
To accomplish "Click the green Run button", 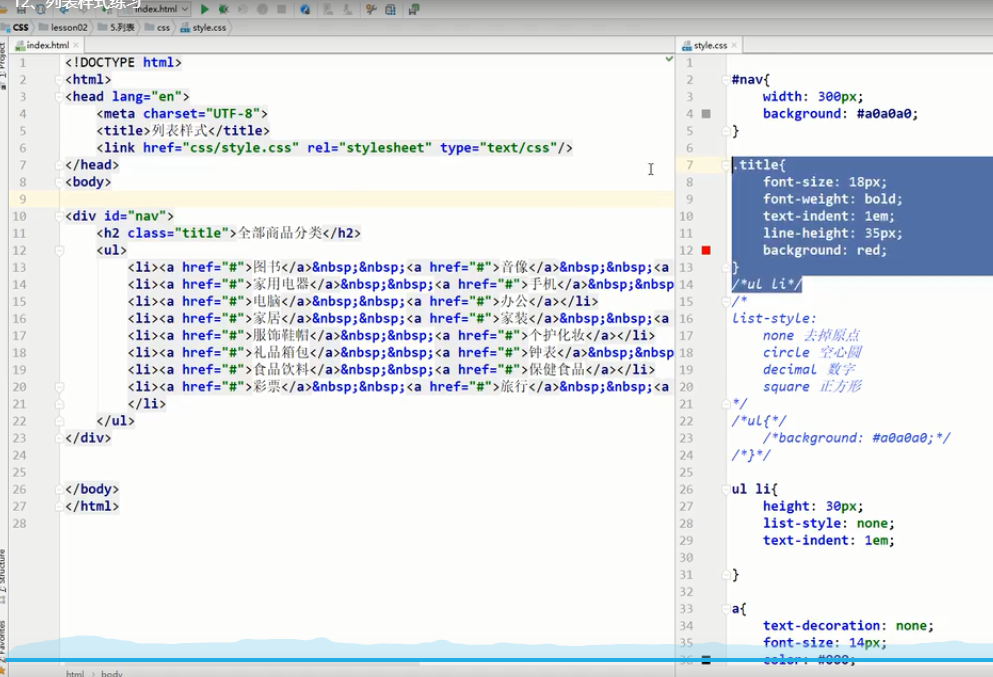I will pos(205,9).
